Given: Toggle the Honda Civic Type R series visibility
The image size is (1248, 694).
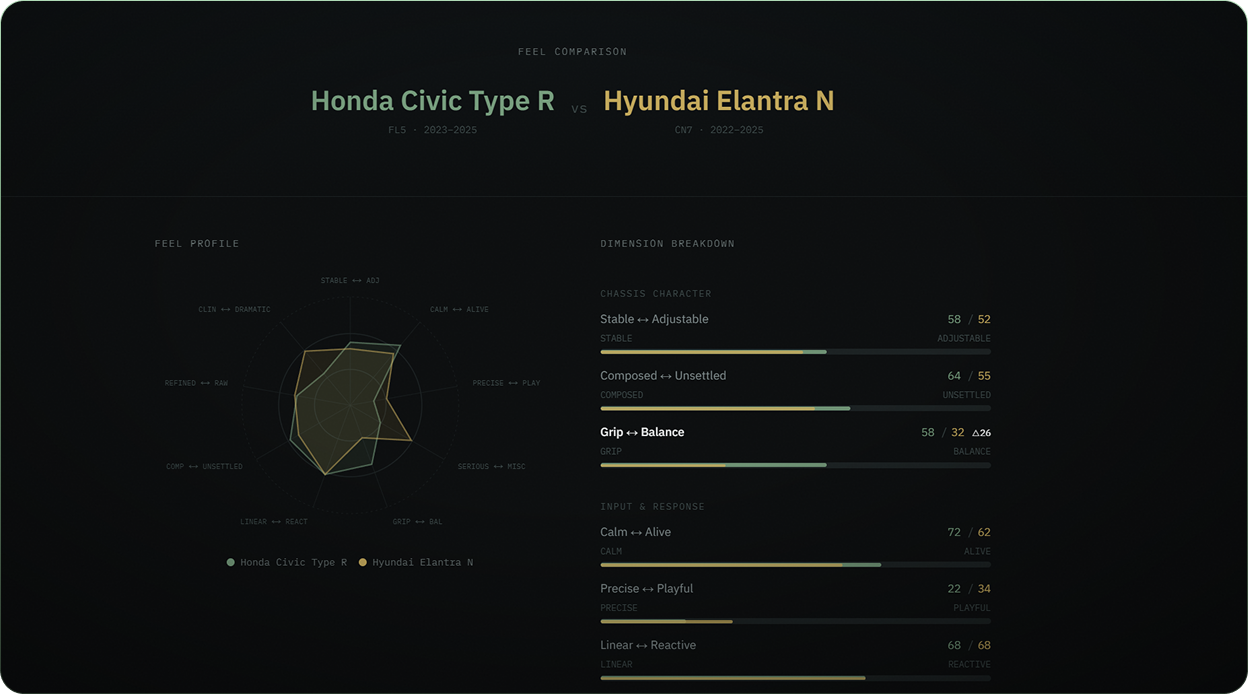Looking at the screenshot, I should point(286,562).
